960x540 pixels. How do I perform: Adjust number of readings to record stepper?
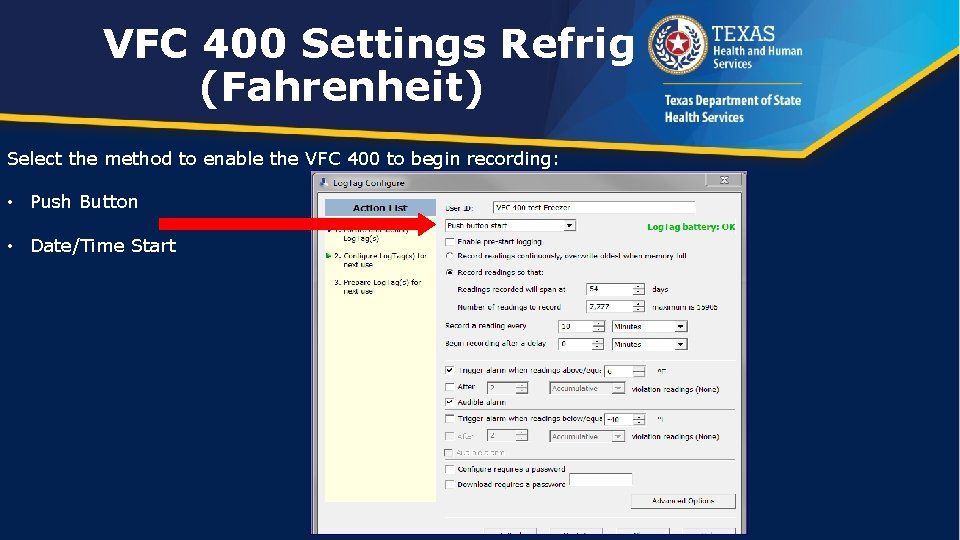point(639,306)
